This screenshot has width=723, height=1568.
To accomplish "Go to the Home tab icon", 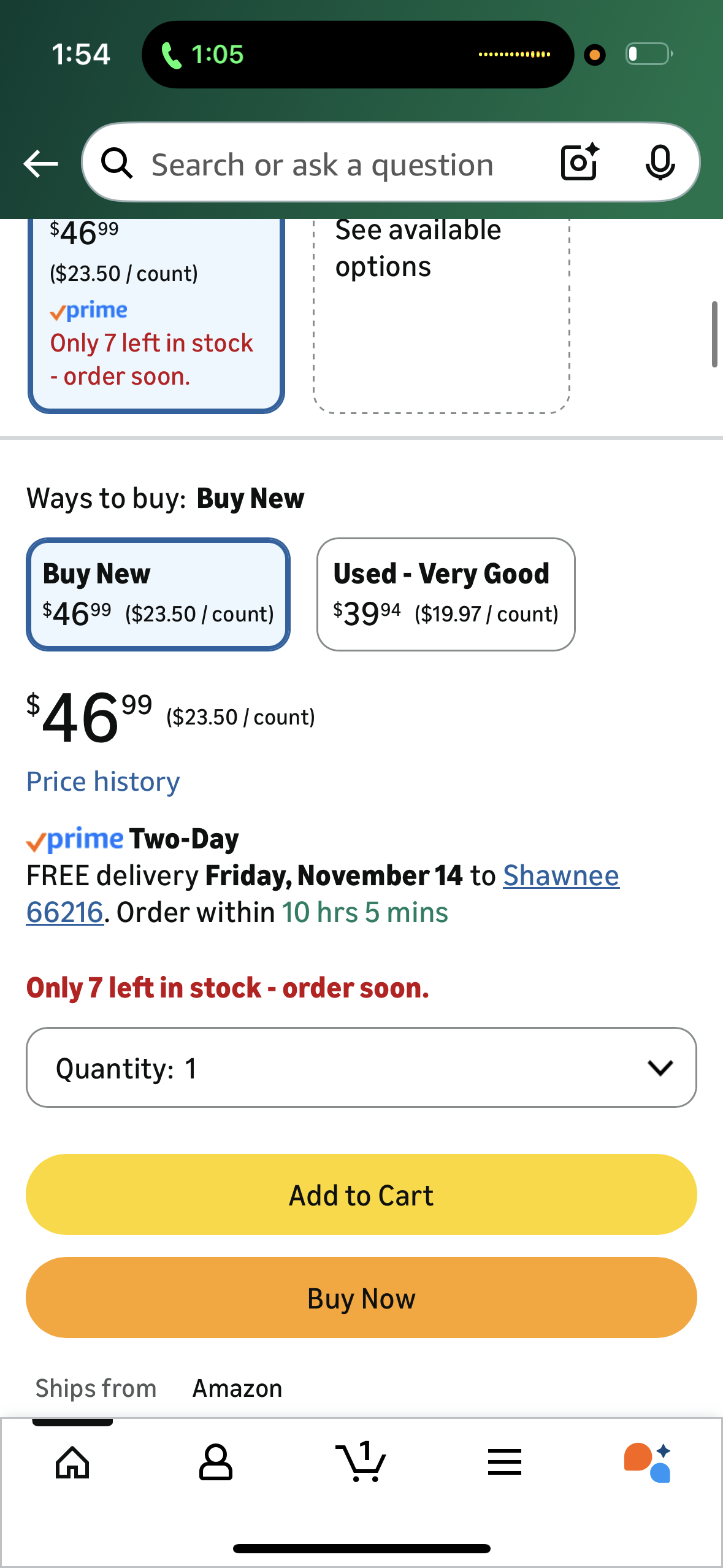I will (x=72, y=1462).
